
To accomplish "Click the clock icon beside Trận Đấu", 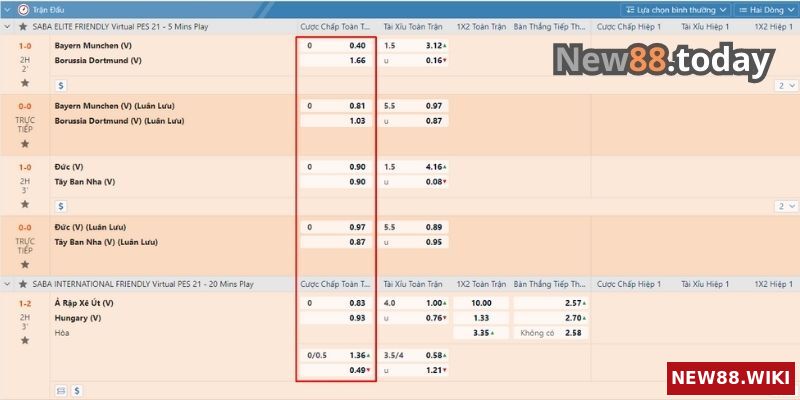I will pos(23,10).
